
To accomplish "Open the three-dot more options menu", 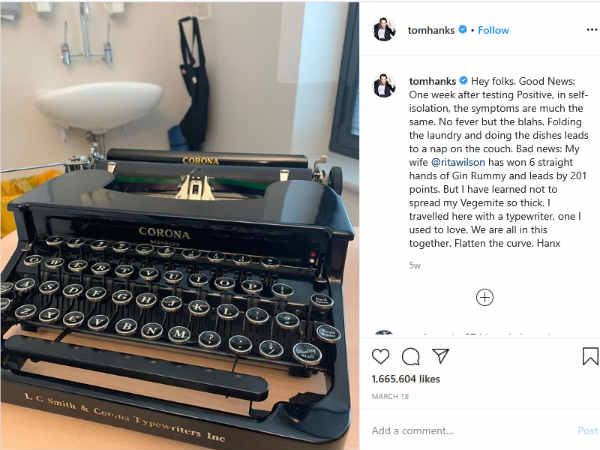I will 592,30.
